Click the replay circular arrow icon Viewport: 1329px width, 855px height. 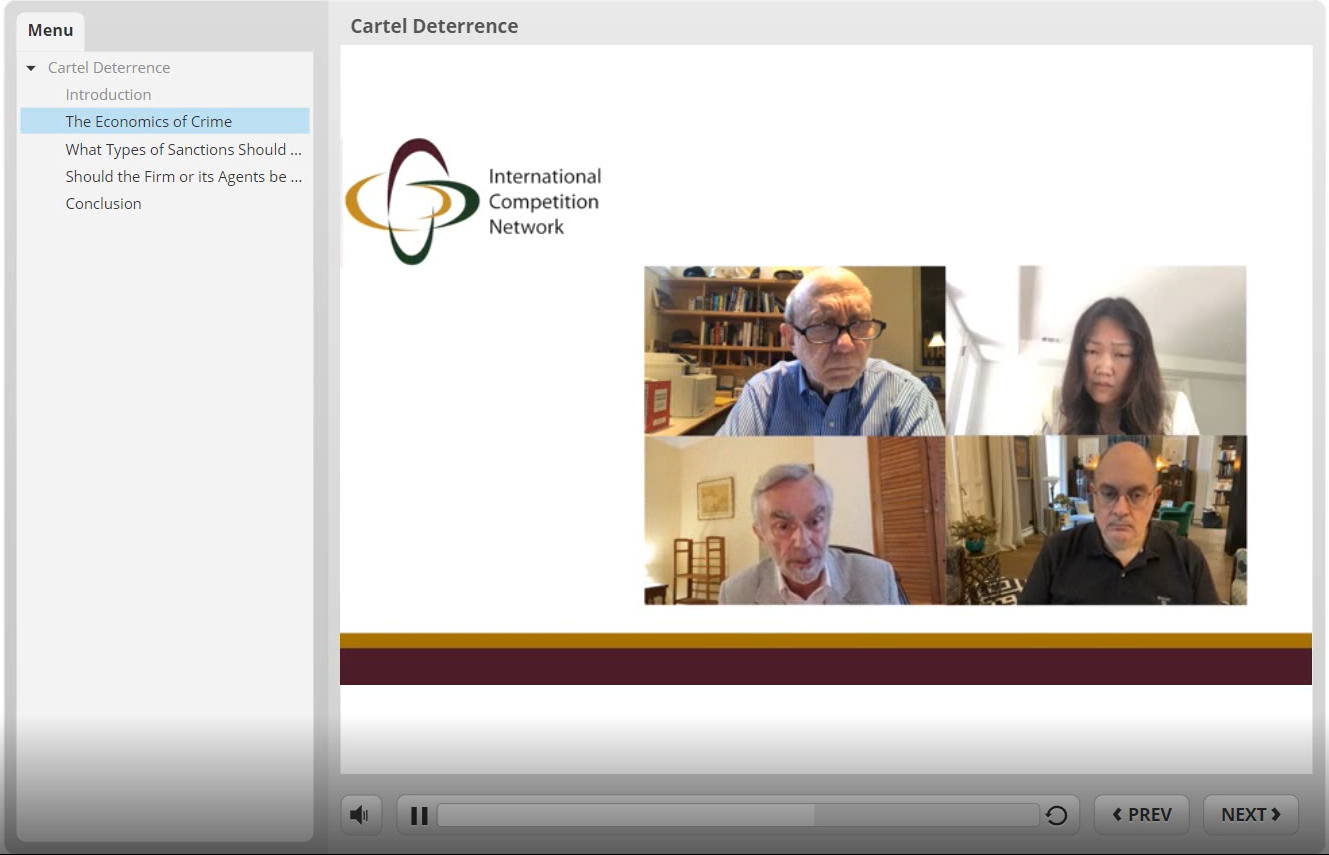click(1056, 816)
